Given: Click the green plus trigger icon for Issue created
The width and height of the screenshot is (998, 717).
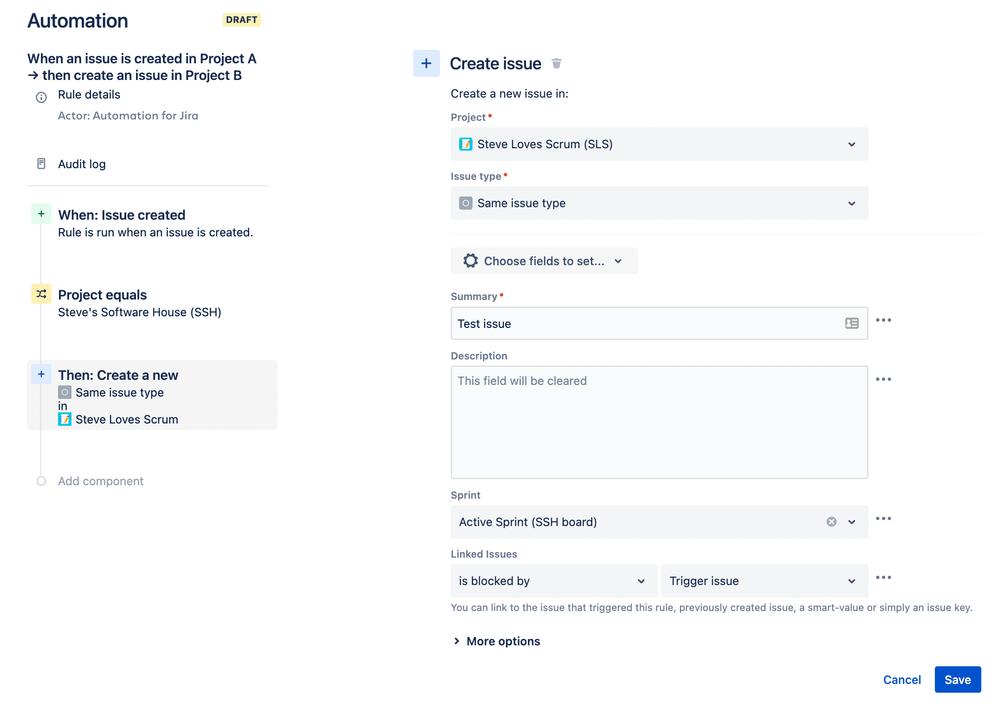Looking at the screenshot, I should 41,214.
